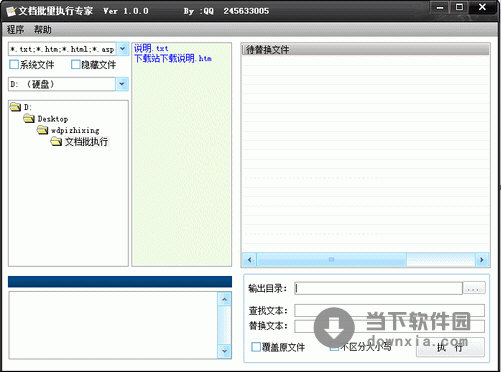Open the D: (硬盘) drive dropdown
Viewport: 501px width, 372px height.
pyautogui.click(x=122, y=84)
